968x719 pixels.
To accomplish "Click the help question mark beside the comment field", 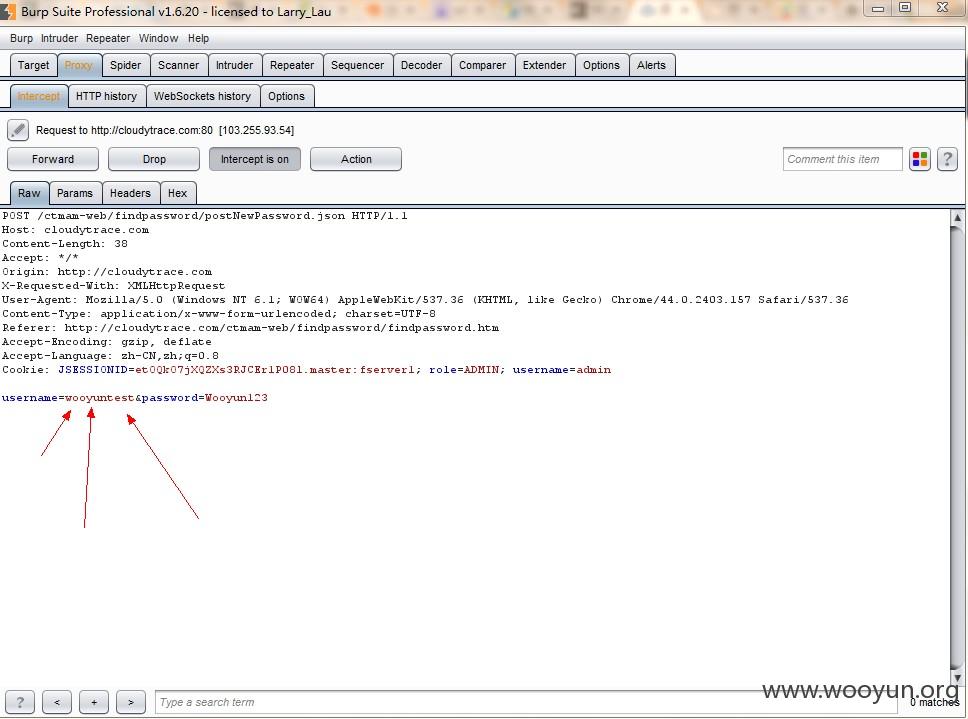I will (947, 159).
